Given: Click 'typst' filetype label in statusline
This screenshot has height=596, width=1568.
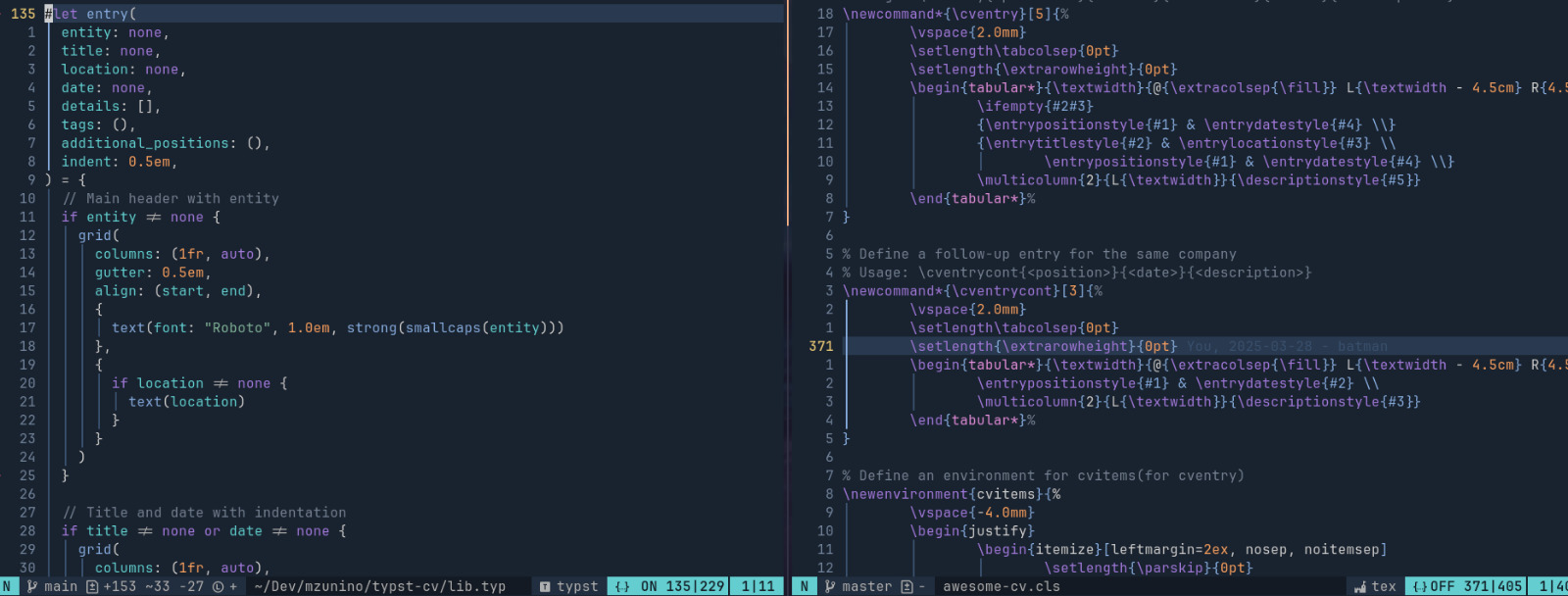Looking at the screenshot, I should point(577,586).
